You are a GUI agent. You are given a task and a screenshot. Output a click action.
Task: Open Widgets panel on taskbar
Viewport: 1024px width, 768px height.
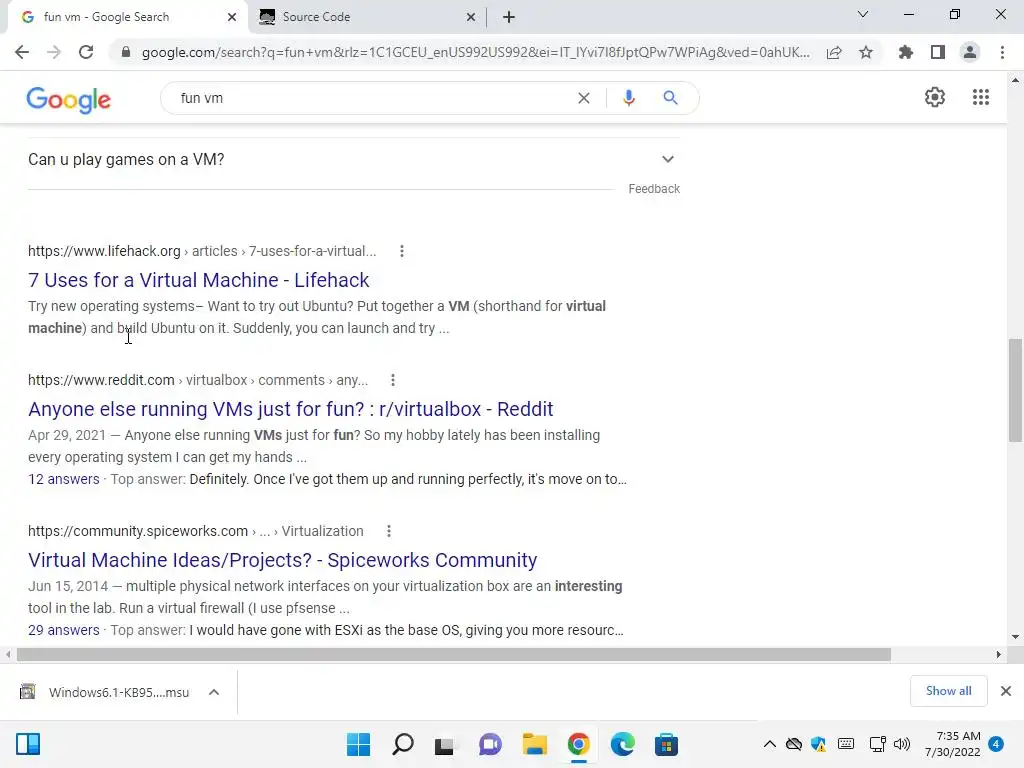[28, 744]
